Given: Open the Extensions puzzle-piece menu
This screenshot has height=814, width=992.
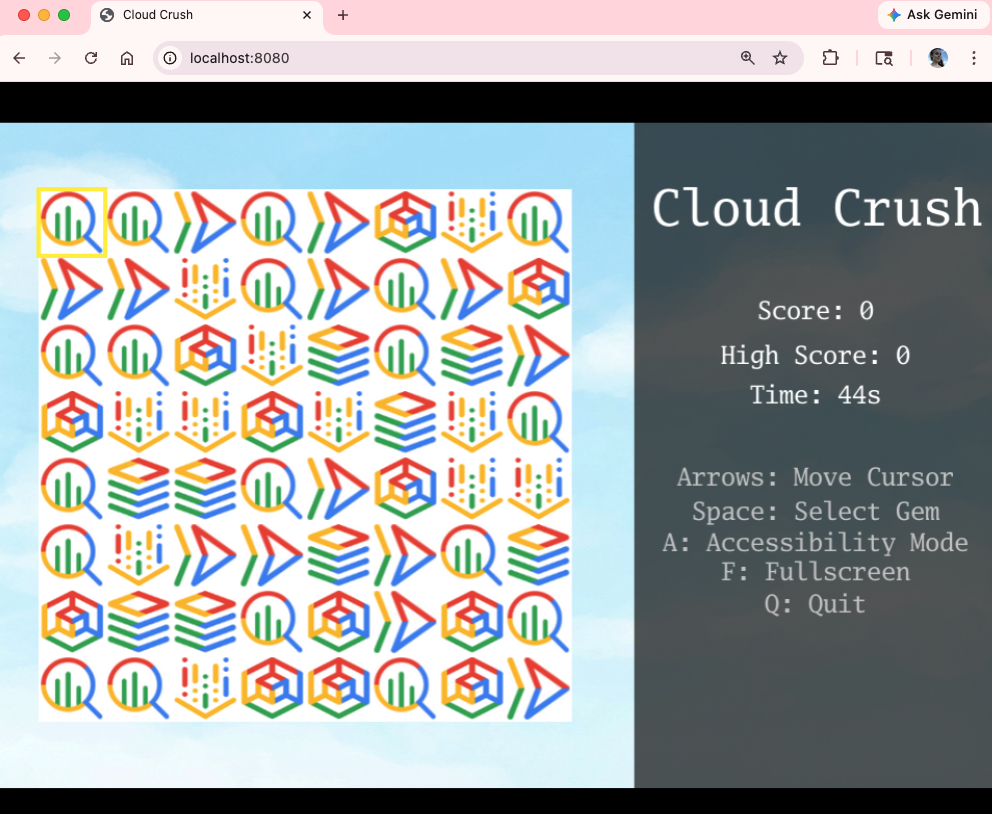Looking at the screenshot, I should coord(830,58).
